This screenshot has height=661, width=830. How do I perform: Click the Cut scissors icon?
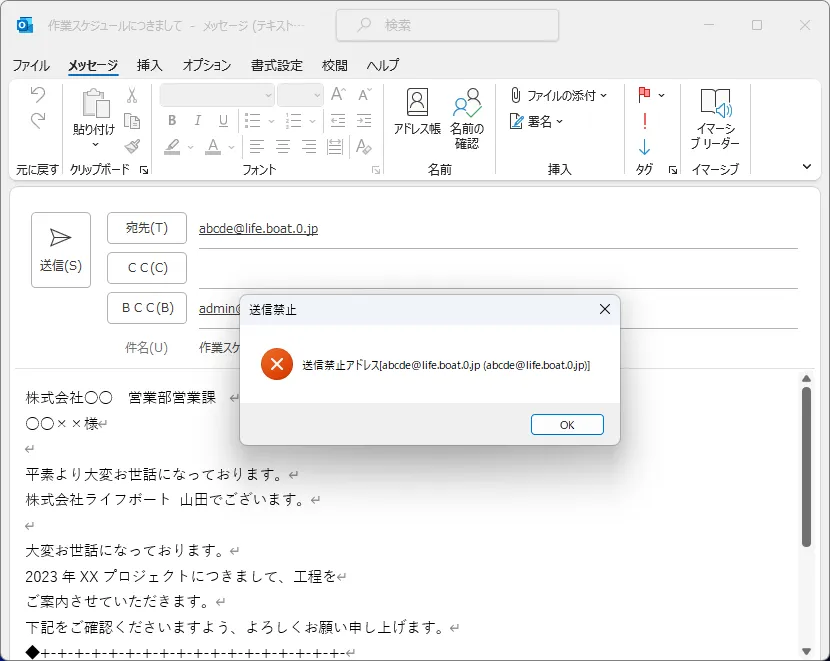point(132,95)
